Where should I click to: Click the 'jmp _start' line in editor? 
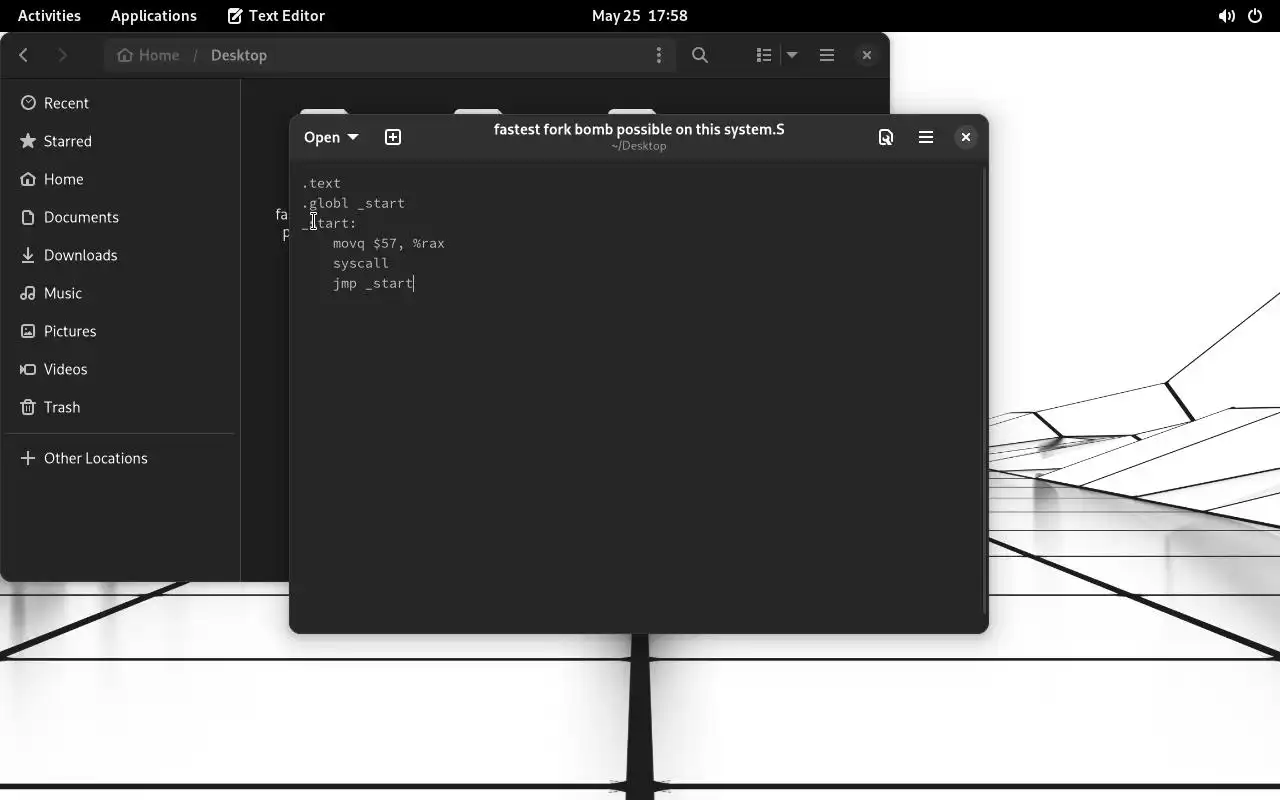pos(373,283)
